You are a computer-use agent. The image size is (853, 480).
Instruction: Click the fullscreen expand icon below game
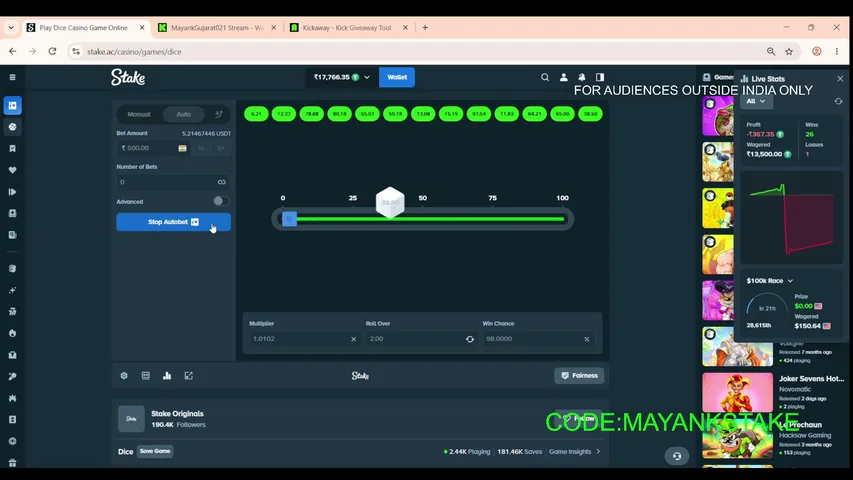188,376
